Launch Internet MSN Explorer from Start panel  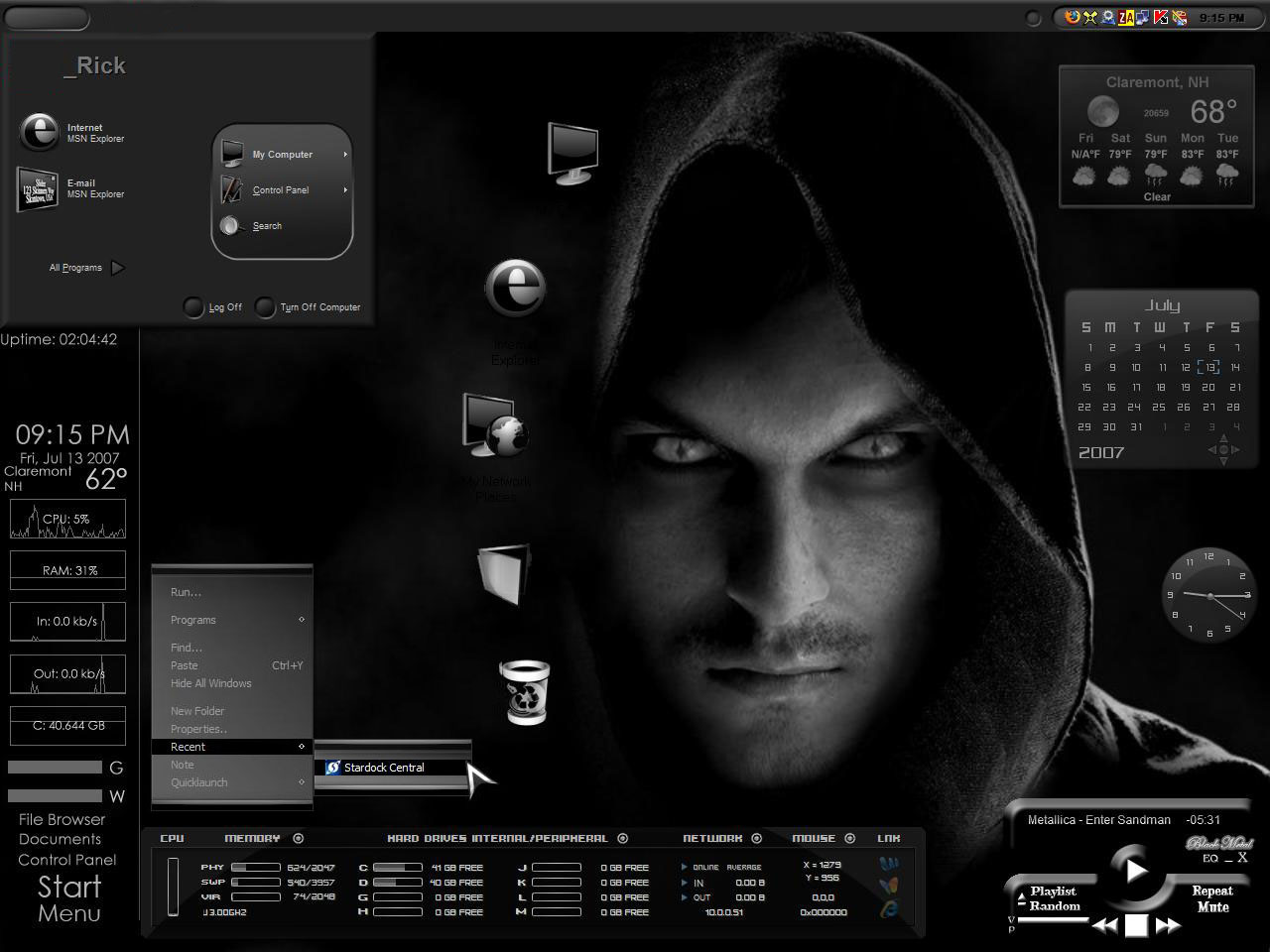click(73, 133)
